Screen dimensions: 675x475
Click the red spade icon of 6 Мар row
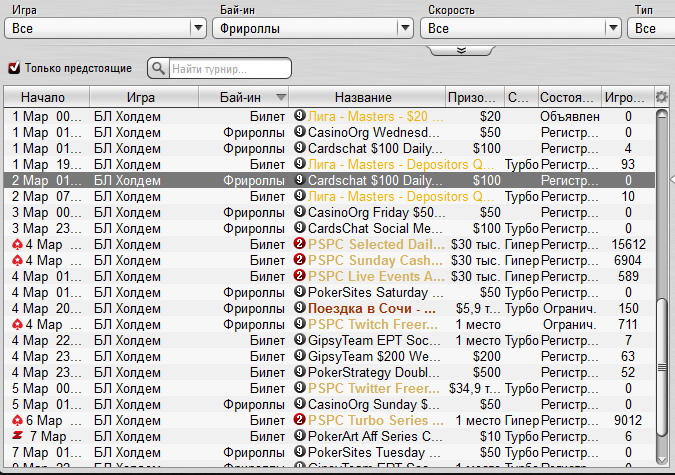[x=17, y=420]
